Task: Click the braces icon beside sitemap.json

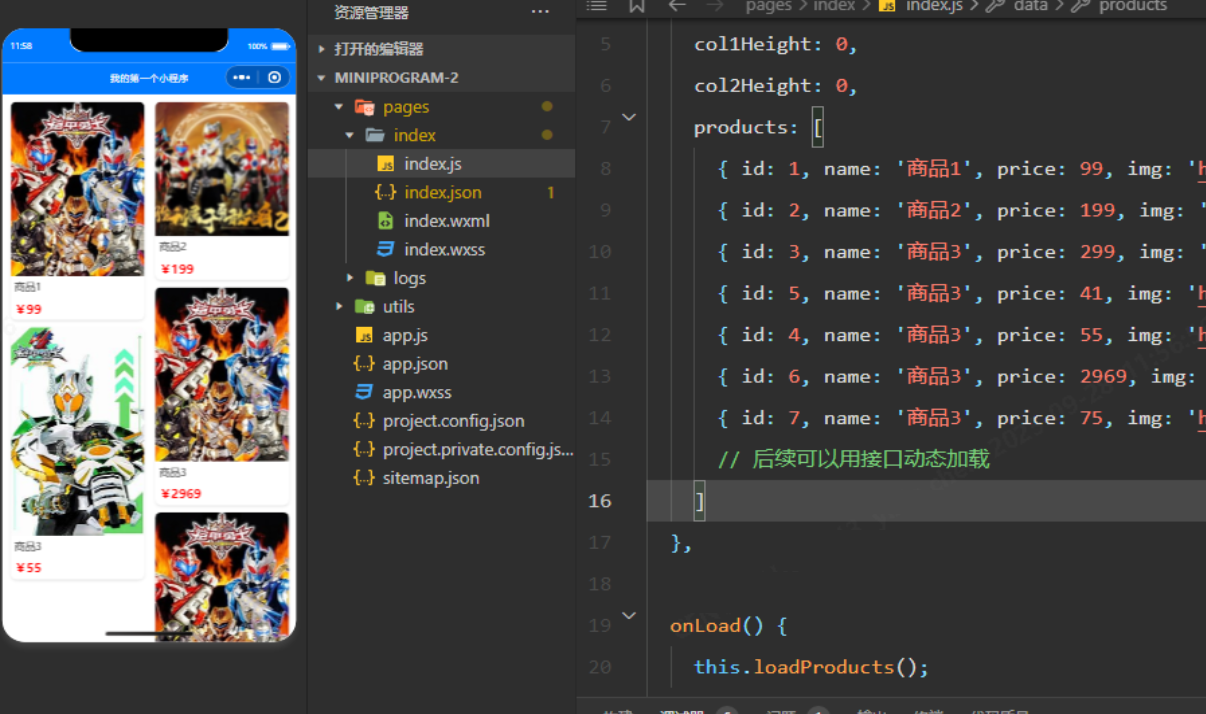Action: pos(364,478)
